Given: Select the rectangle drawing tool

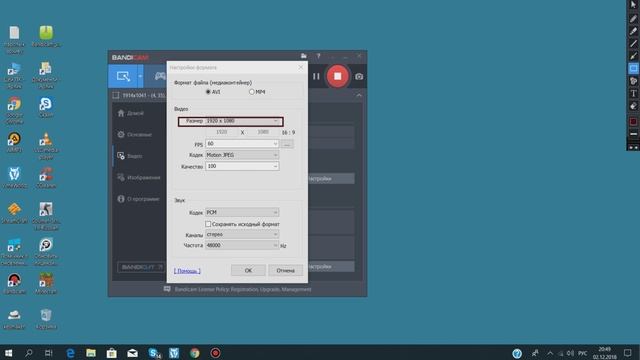Looking at the screenshot, I should coord(633,68).
